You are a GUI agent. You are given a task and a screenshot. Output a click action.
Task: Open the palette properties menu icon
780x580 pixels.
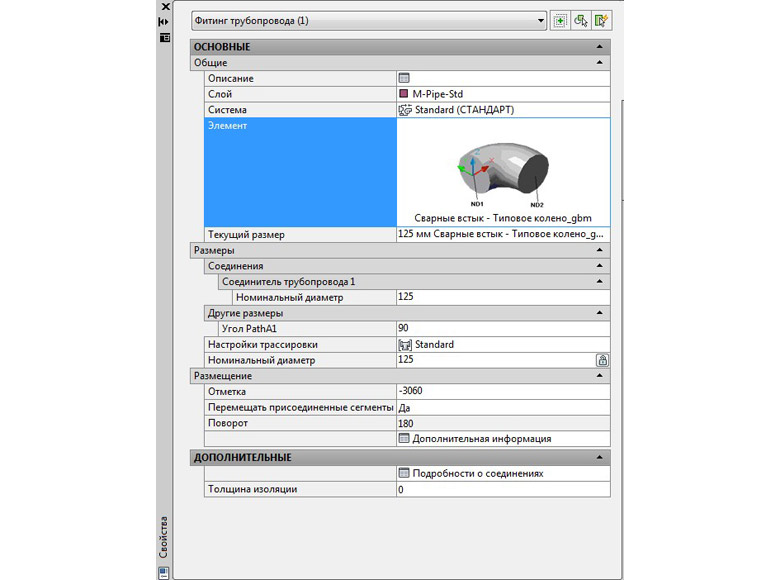[x=165, y=37]
